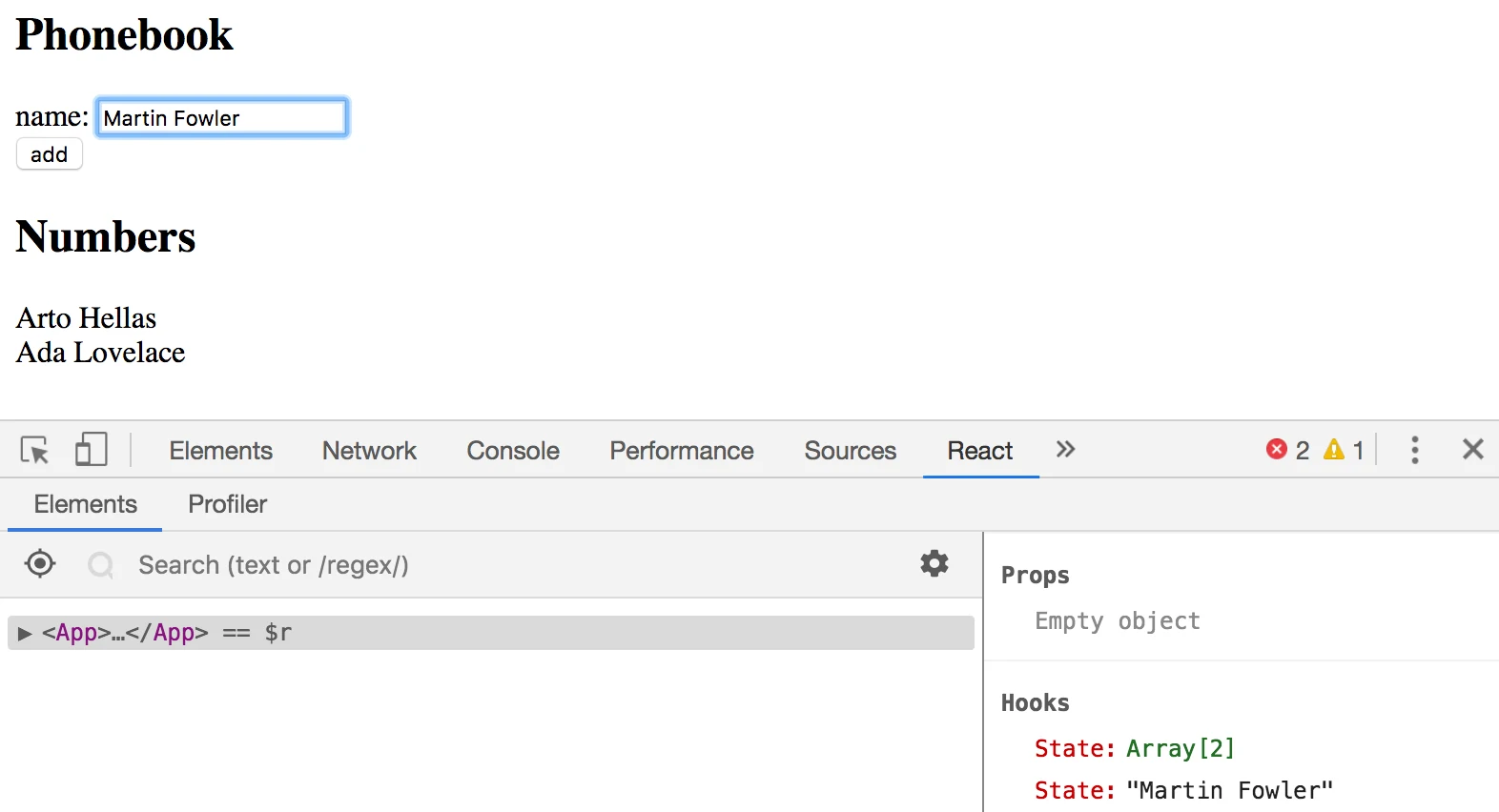Image resolution: width=1499 pixels, height=812 pixels.
Task: Click the add button
Action: pyautogui.click(x=50, y=154)
